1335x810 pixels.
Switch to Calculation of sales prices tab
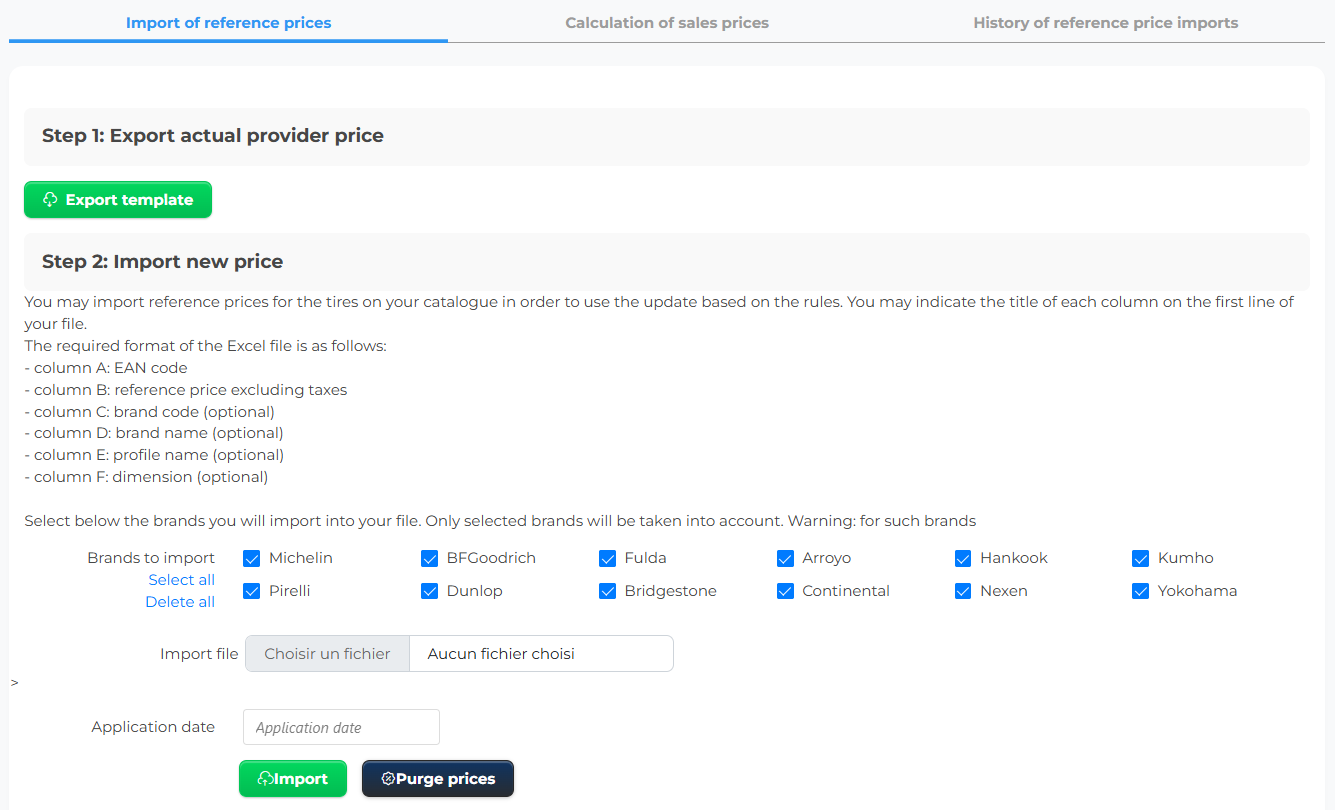(667, 22)
